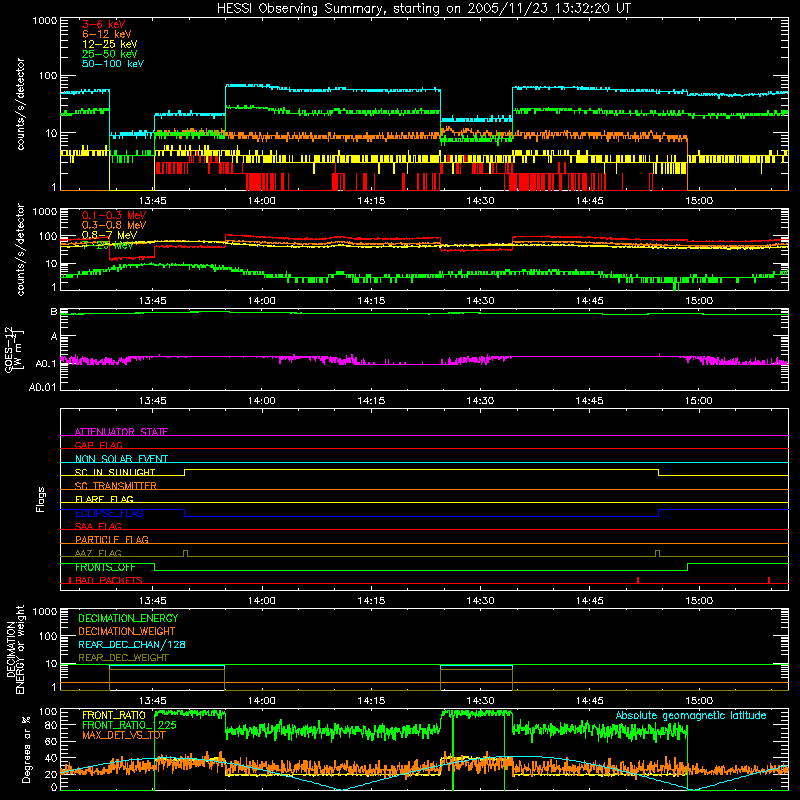Click counts/s/detector axis label of top panel
The width and height of the screenshot is (800, 800).
20,104
